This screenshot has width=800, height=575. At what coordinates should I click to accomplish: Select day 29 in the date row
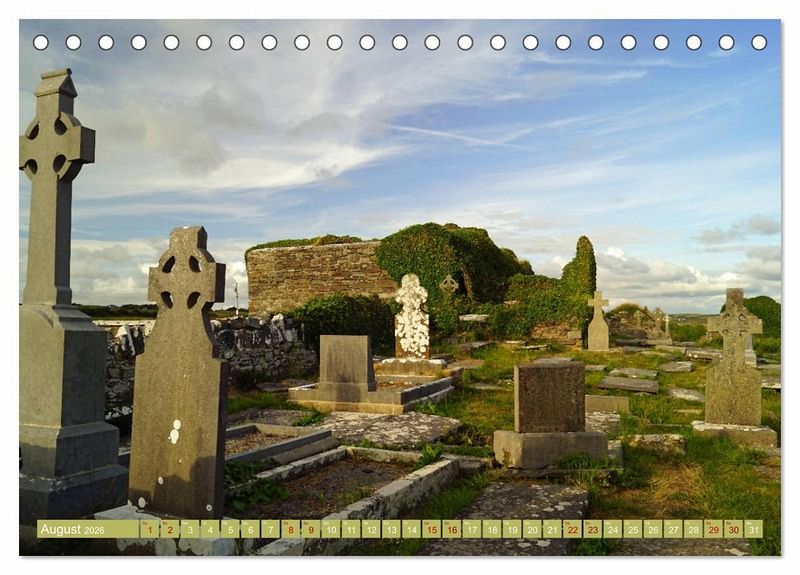coord(713,530)
